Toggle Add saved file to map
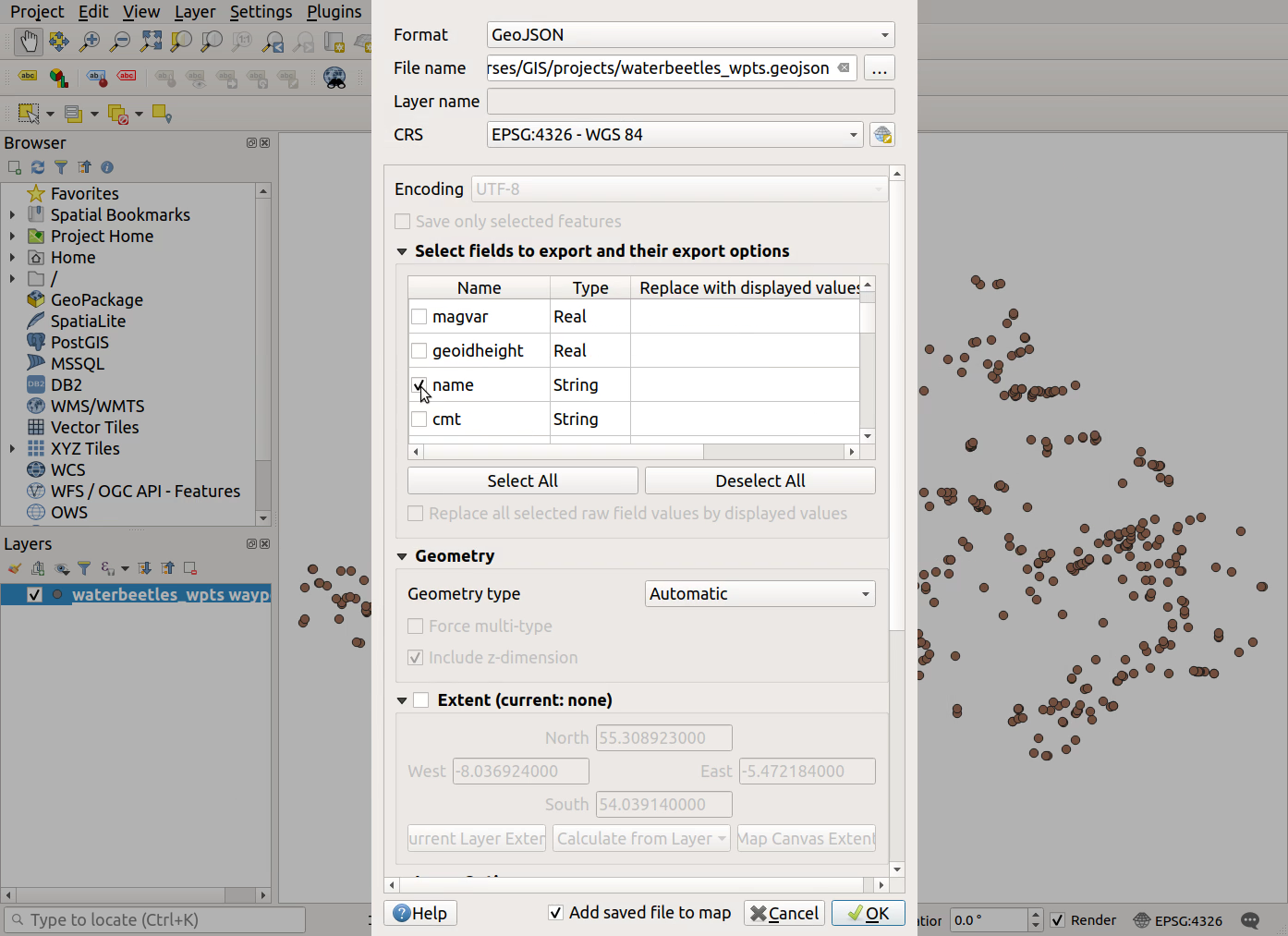The image size is (1288, 936). pyautogui.click(x=555, y=913)
